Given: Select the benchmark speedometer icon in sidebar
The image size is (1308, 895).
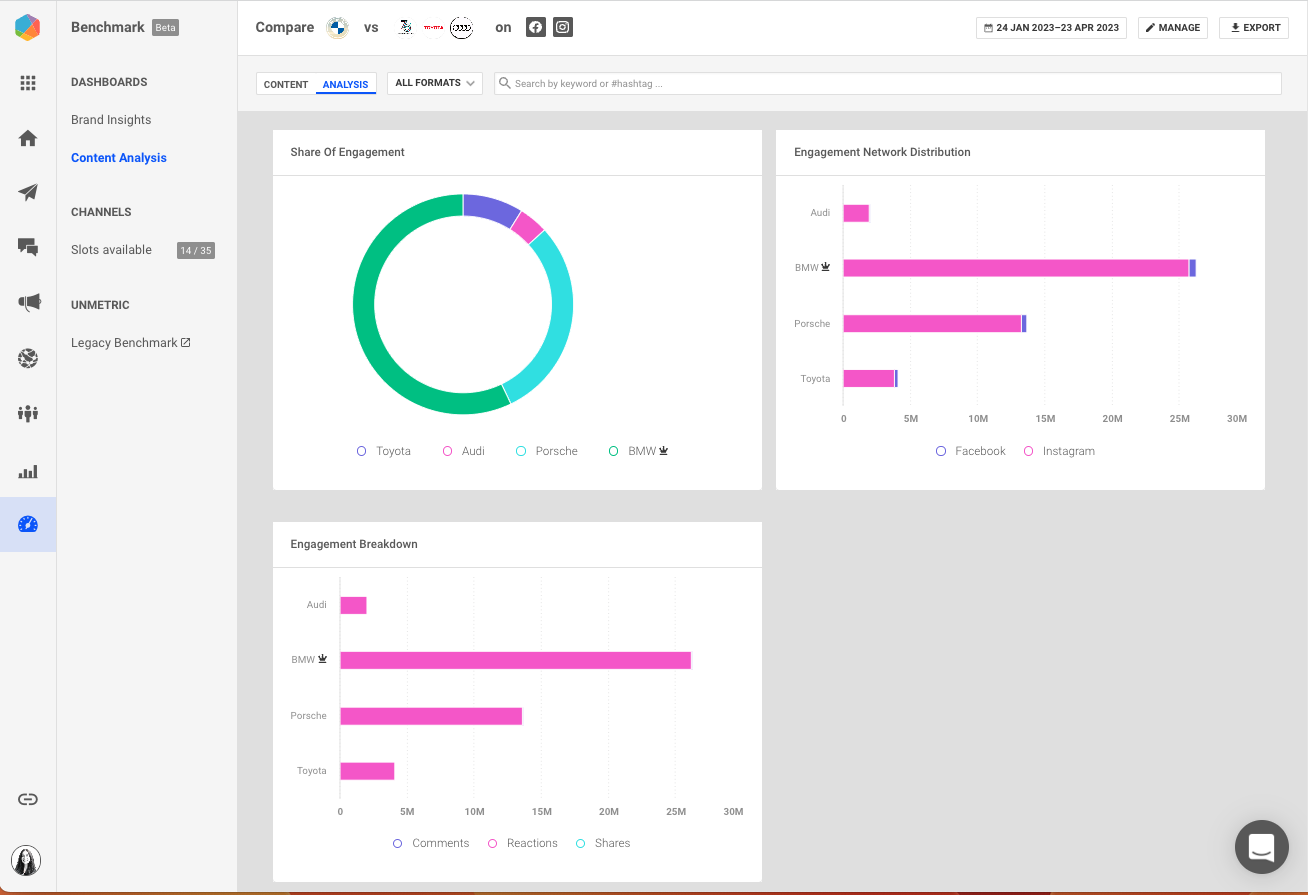Looking at the screenshot, I should click(x=28, y=524).
